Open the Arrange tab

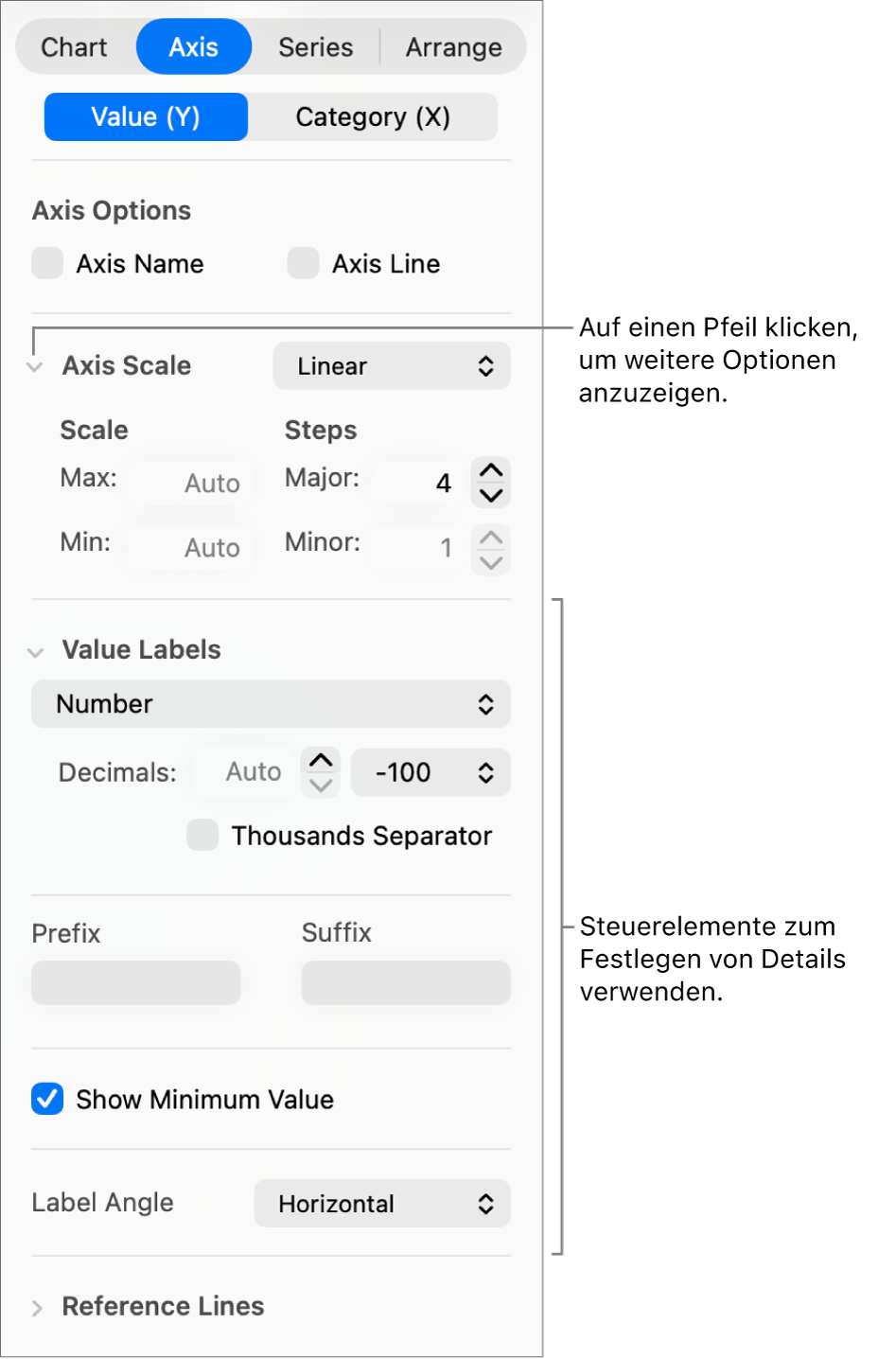pyautogui.click(x=453, y=47)
